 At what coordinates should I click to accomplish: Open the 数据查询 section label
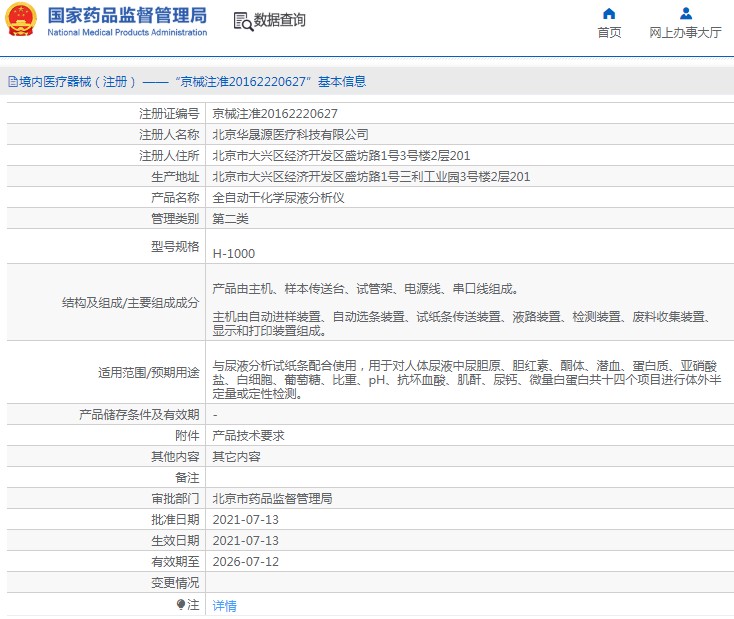click(280, 21)
